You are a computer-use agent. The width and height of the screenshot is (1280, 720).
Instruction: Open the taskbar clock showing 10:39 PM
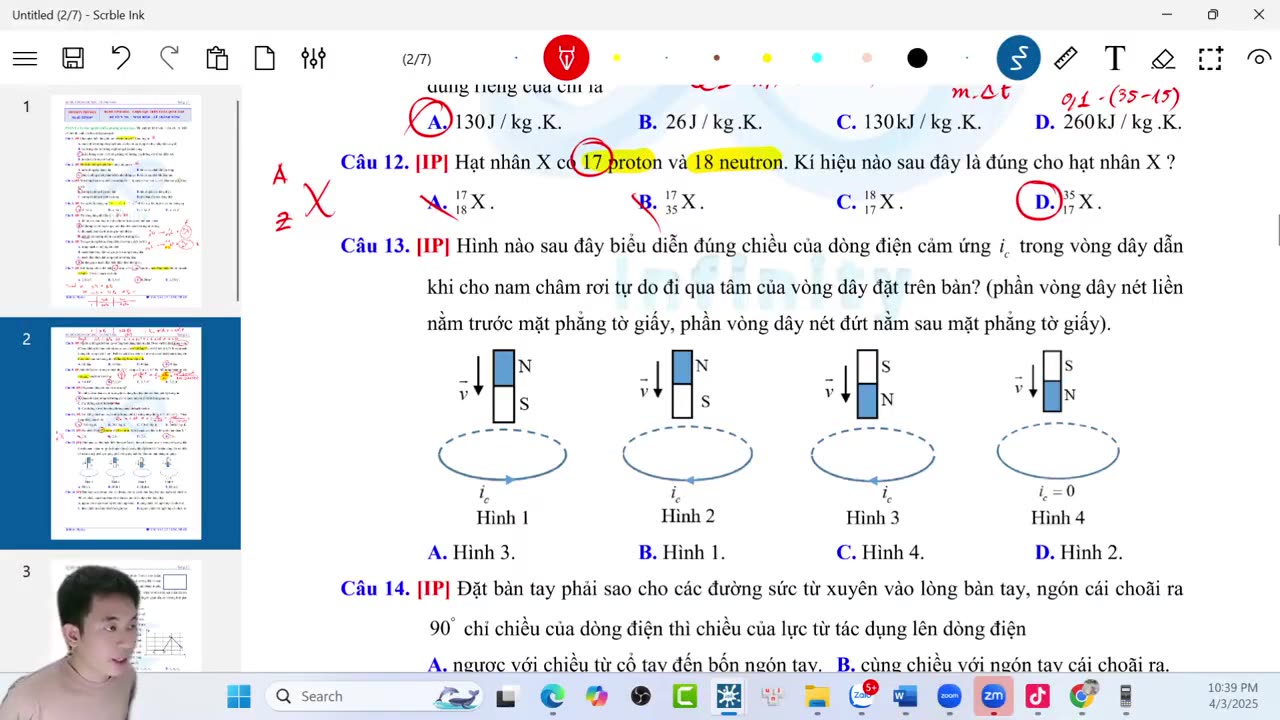click(1232, 696)
